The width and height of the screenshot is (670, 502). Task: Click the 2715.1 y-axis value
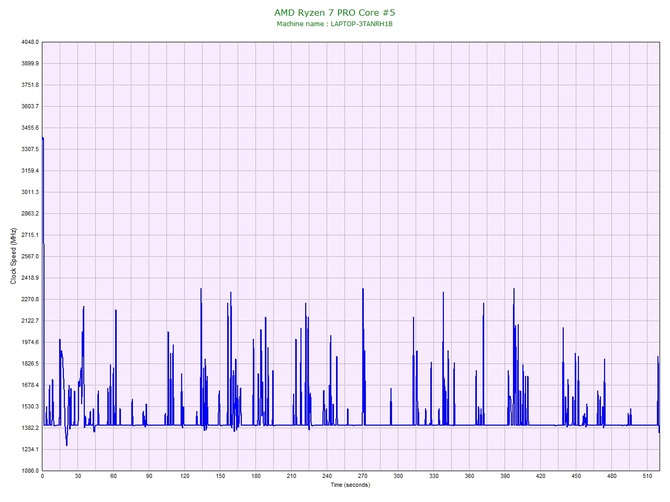[30, 235]
